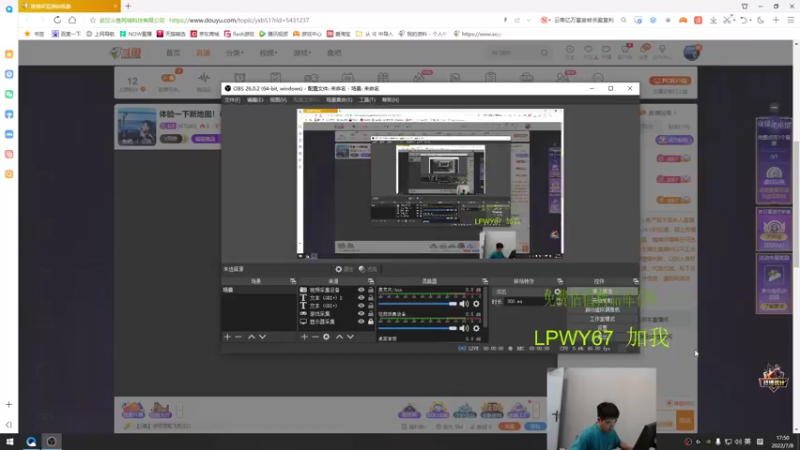800x450 pixels.
Task: Click the 启动虚拟摄像机 button in controls
Action: click(x=602, y=310)
